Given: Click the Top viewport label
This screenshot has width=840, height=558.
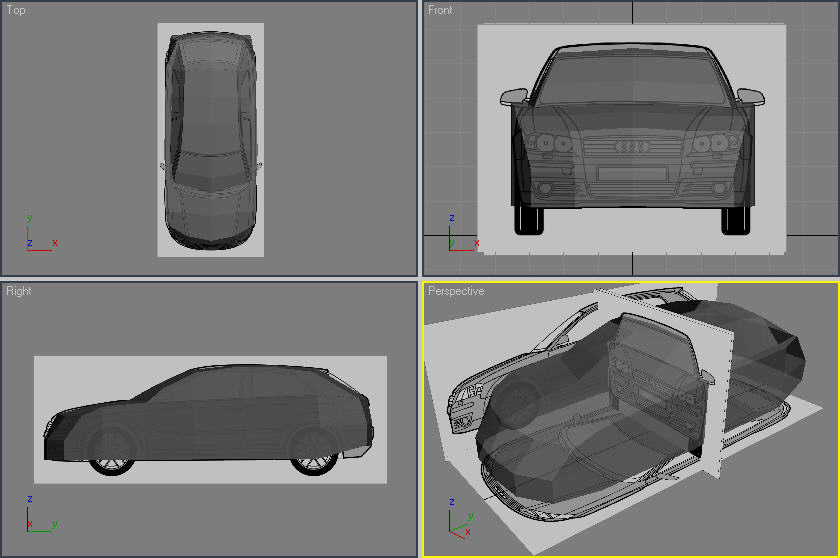Looking at the screenshot, I should click(x=16, y=10).
